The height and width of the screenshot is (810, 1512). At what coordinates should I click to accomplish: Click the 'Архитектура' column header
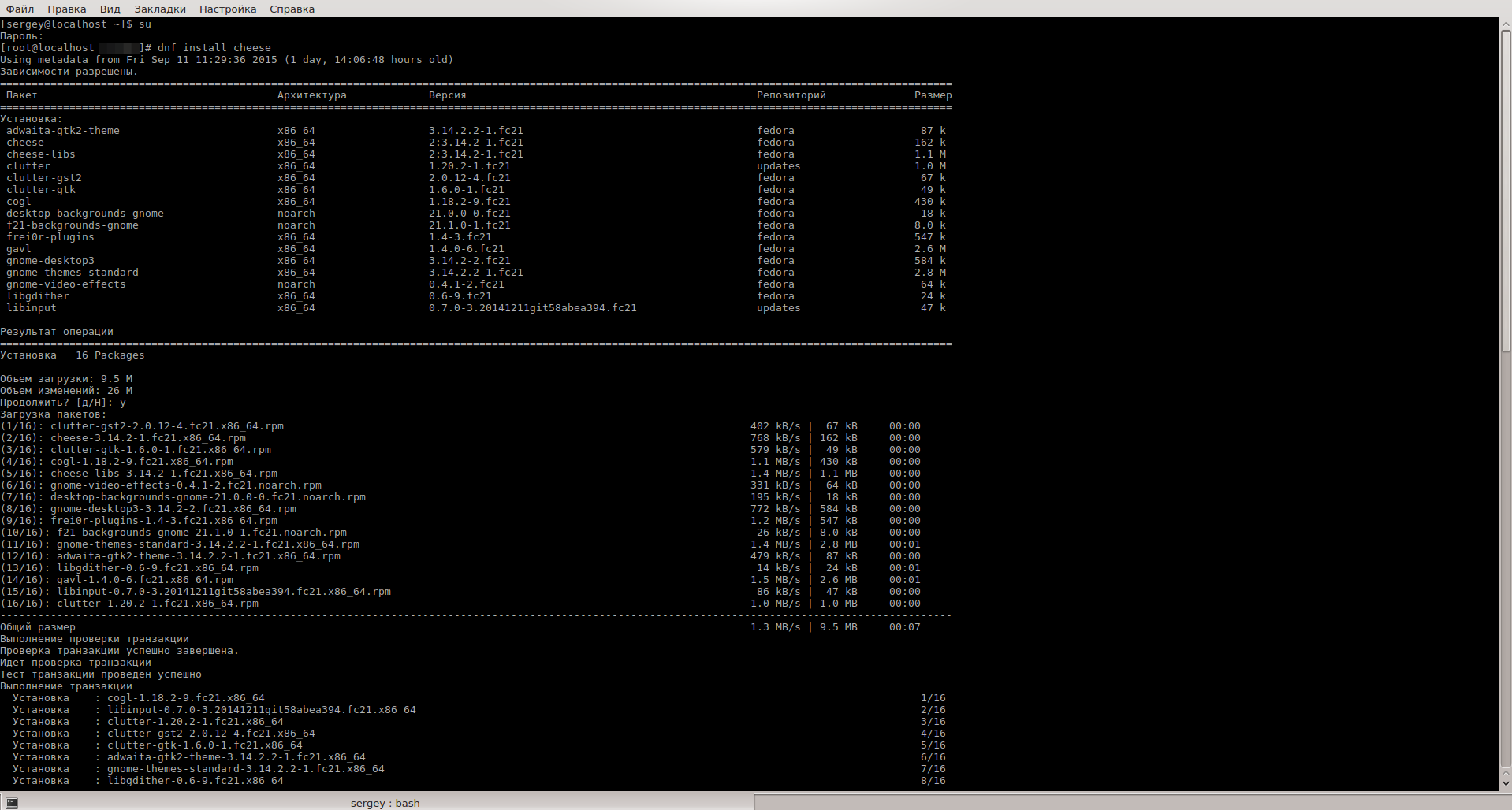click(x=312, y=95)
